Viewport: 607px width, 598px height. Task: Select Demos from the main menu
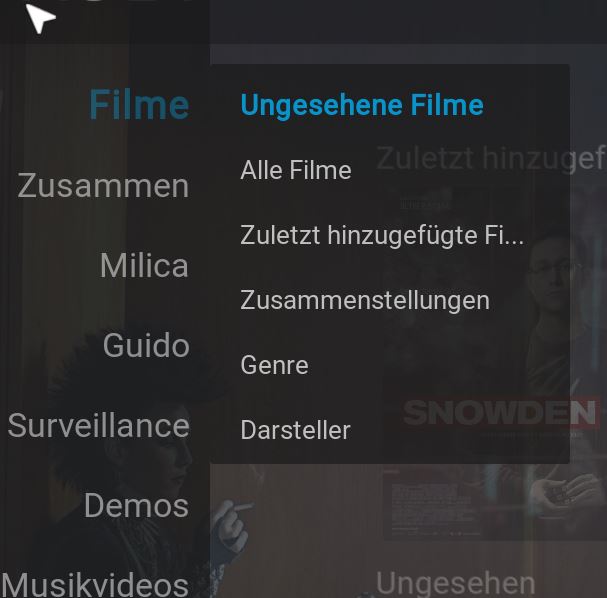coord(136,505)
